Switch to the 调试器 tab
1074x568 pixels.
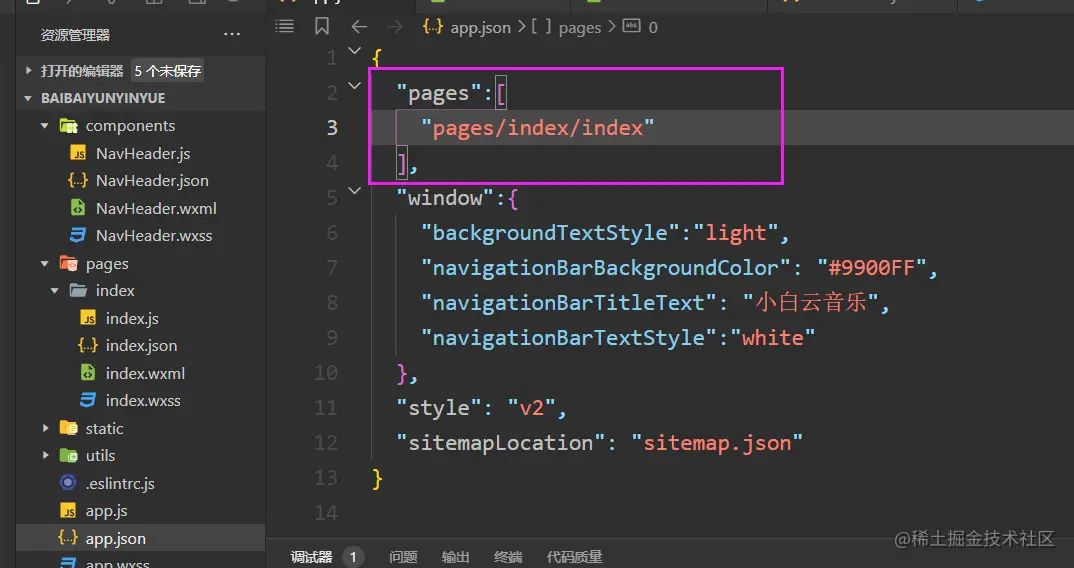[x=312, y=557]
